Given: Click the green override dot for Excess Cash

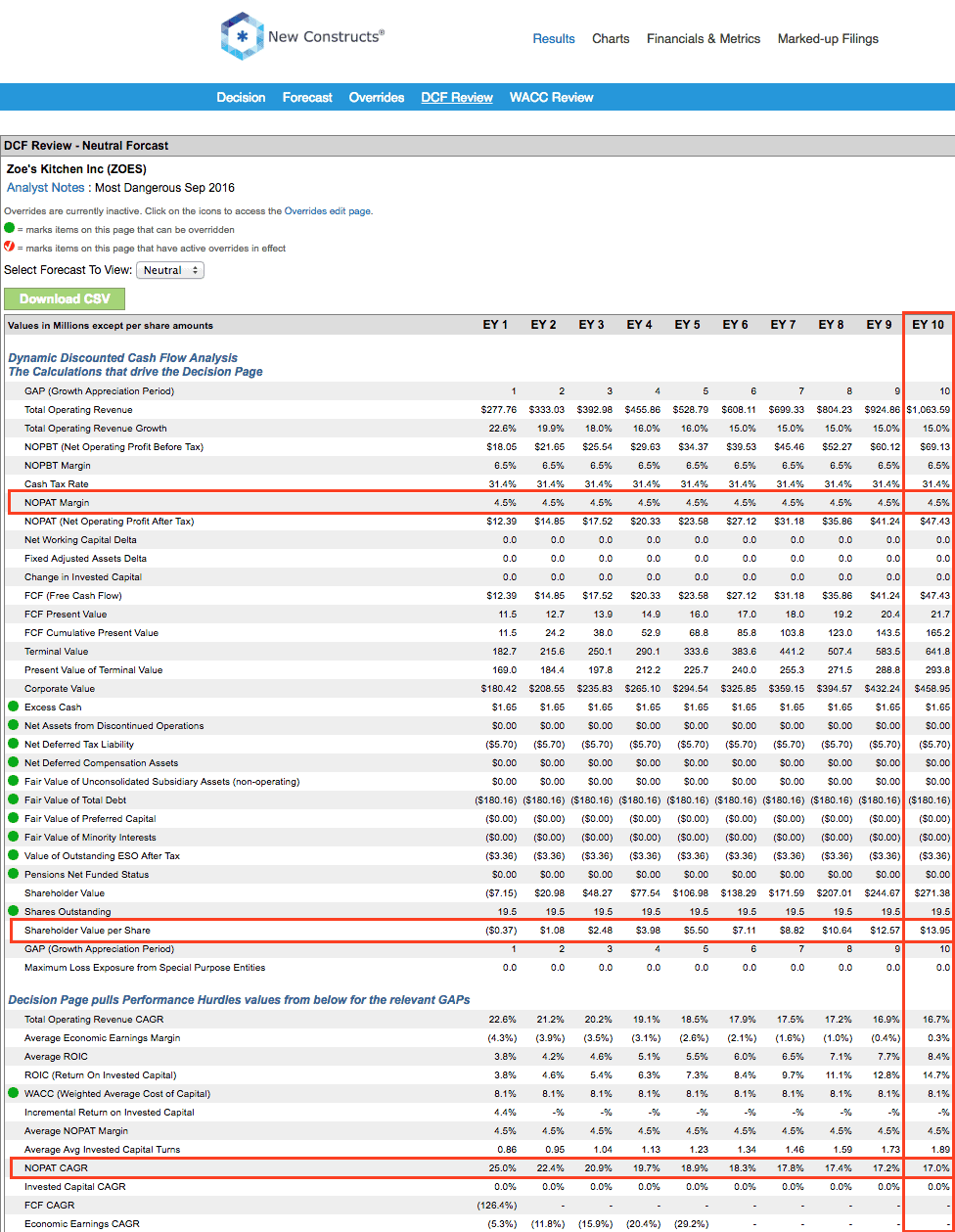Looking at the screenshot, I should point(13,707).
